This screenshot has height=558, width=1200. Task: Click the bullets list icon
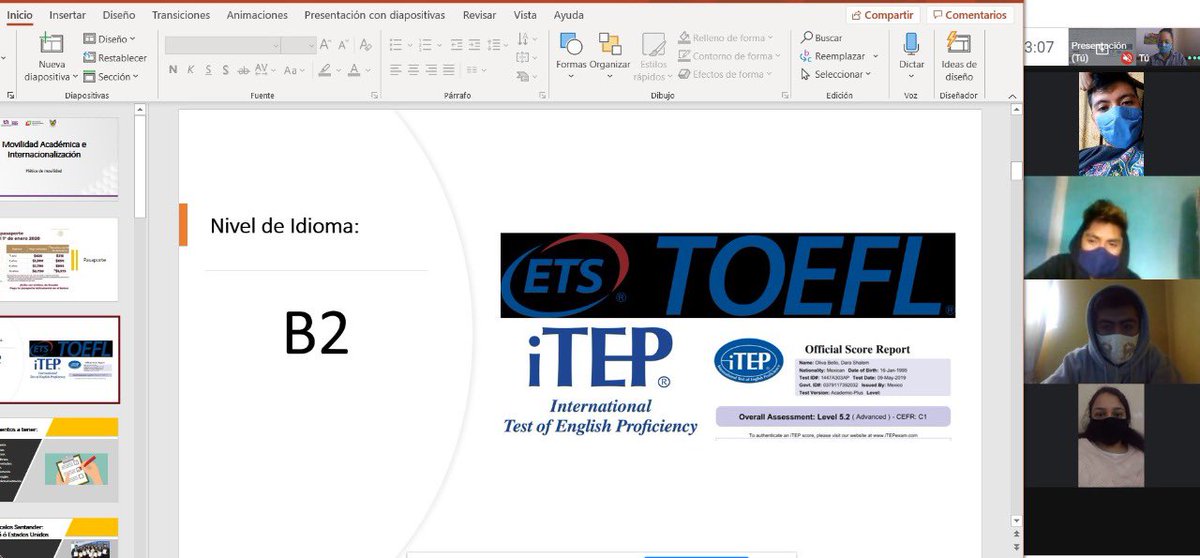(x=396, y=44)
